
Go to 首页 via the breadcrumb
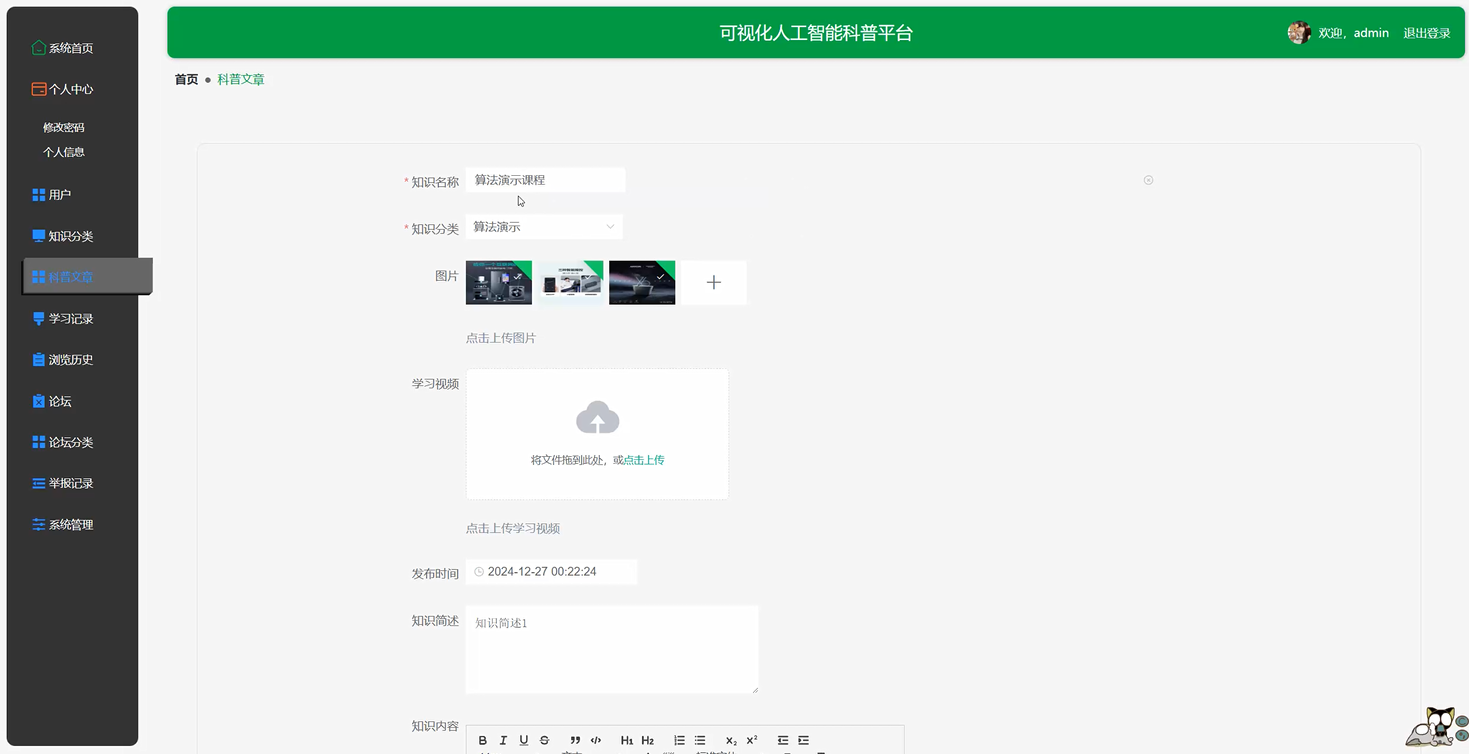(x=185, y=79)
